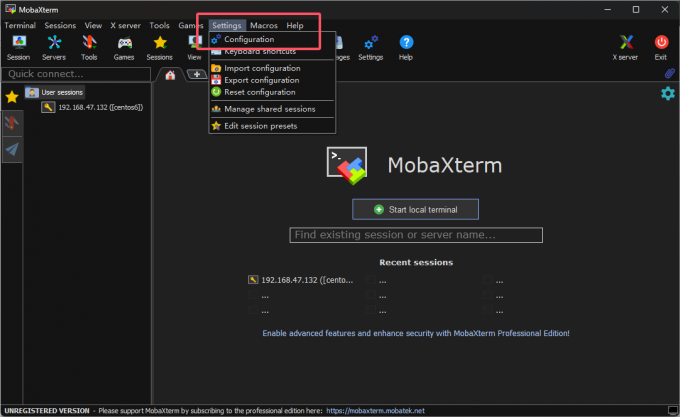Image resolution: width=680 pixels, height=417 pixels.
Task: Open the Servers toolbar icon
Action: (54, 48)
